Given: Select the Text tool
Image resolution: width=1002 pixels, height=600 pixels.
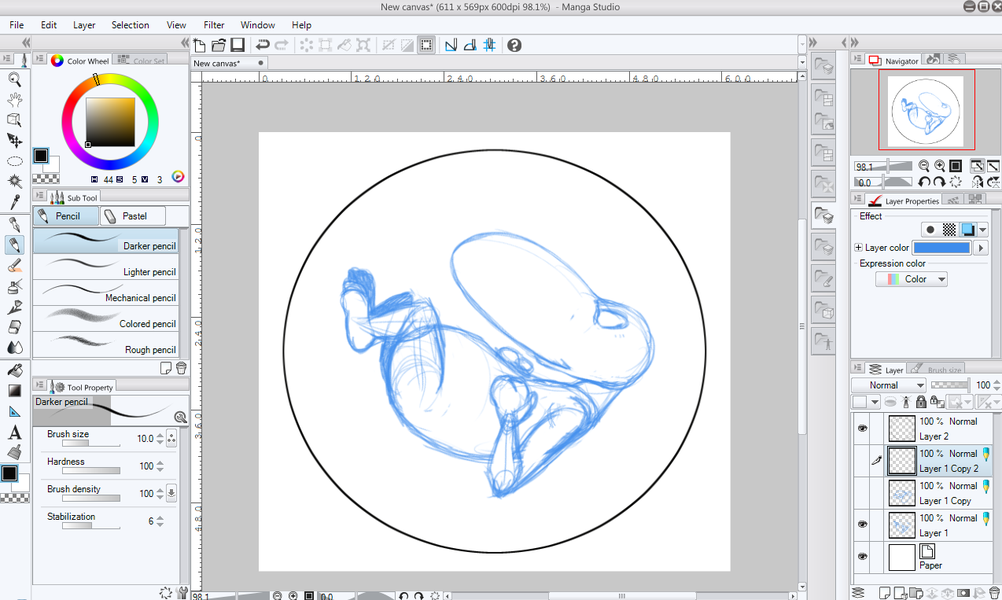Looking at the screenshot, I should tap(15, 433).
